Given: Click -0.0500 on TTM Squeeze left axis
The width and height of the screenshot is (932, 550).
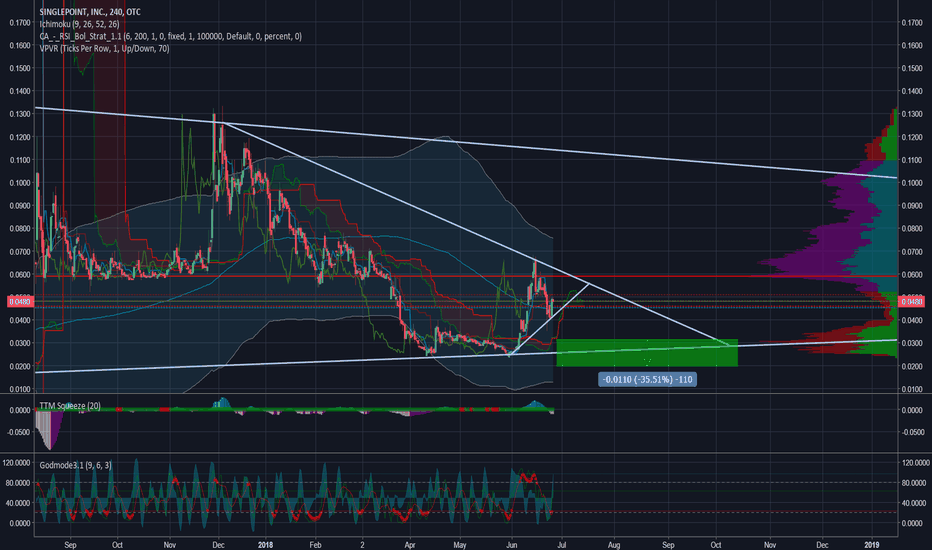Looking at the screenshot, I should pyautogui.click(x=19, y=432).
